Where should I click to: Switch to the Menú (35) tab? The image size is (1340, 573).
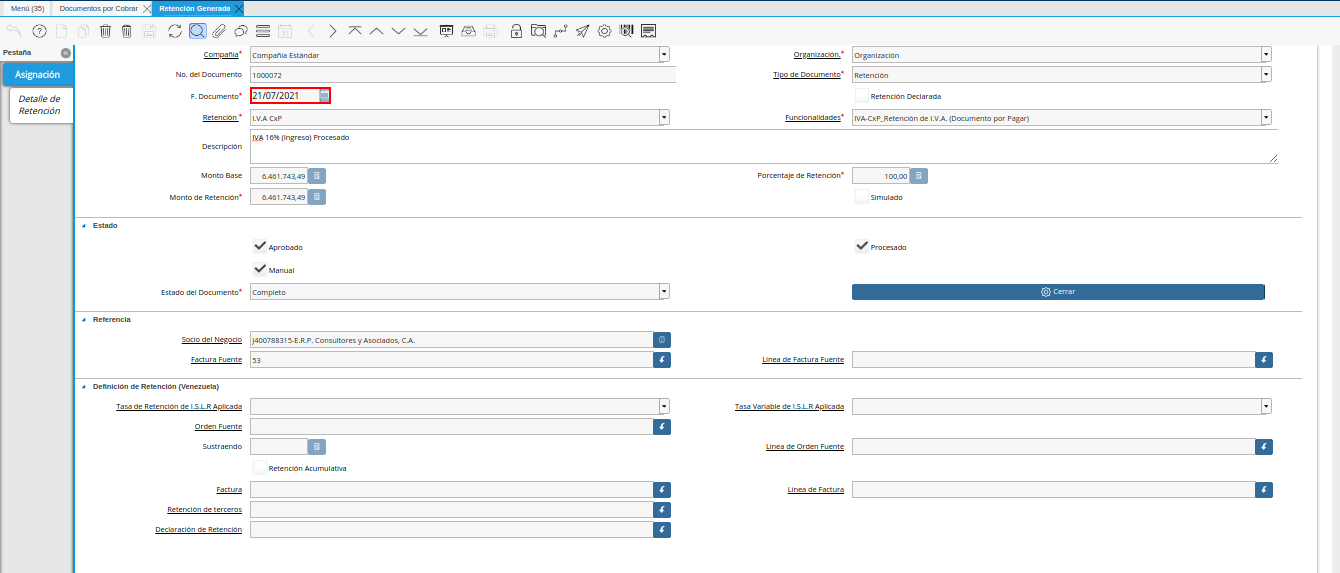[27, 8]
